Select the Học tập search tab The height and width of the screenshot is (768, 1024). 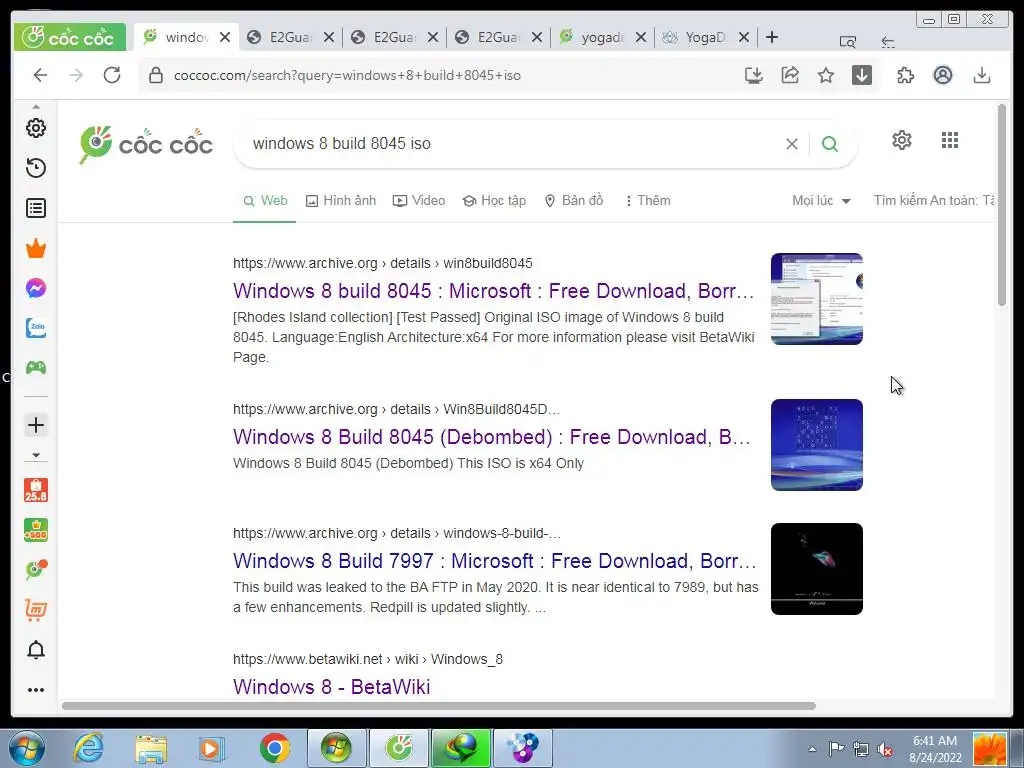coord(494,200)
